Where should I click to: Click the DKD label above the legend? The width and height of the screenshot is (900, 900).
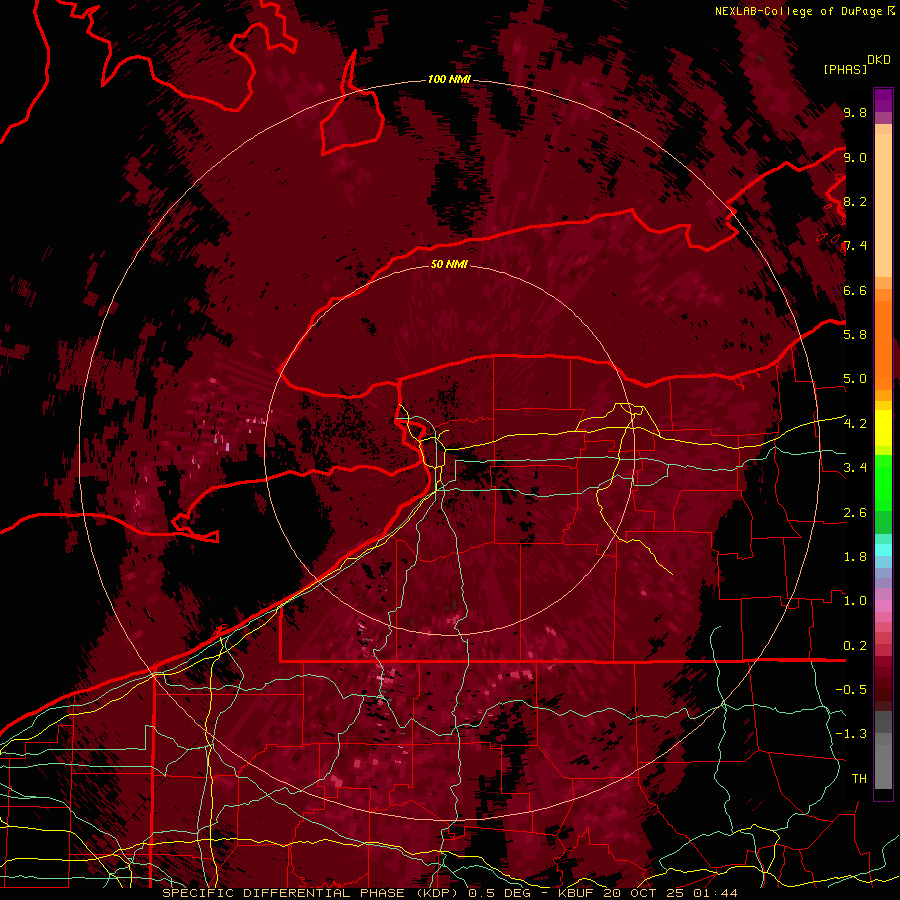(x=879, y=59)
